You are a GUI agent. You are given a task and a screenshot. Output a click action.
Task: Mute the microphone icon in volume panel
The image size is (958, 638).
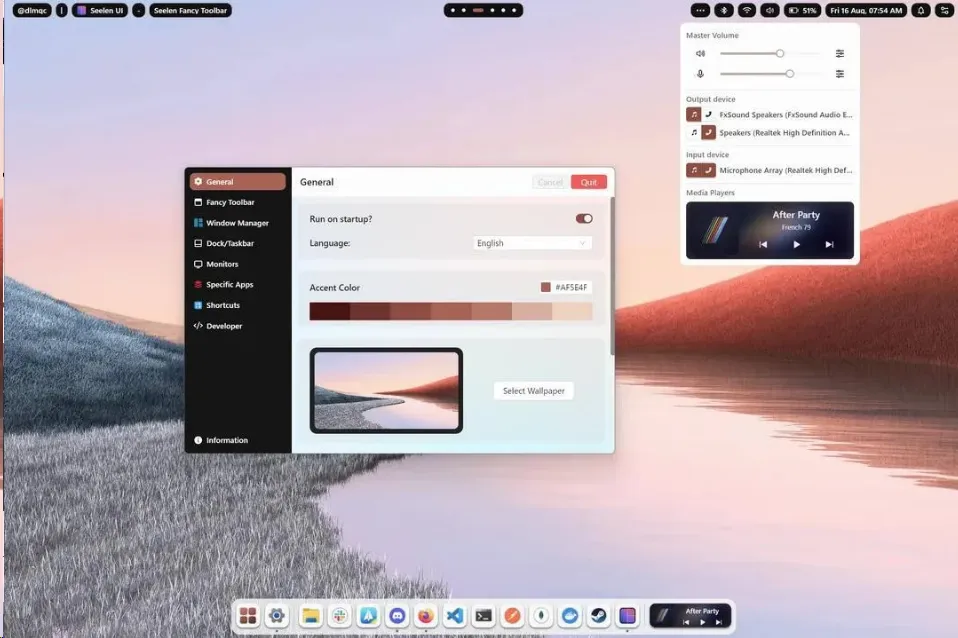(700, 74)
